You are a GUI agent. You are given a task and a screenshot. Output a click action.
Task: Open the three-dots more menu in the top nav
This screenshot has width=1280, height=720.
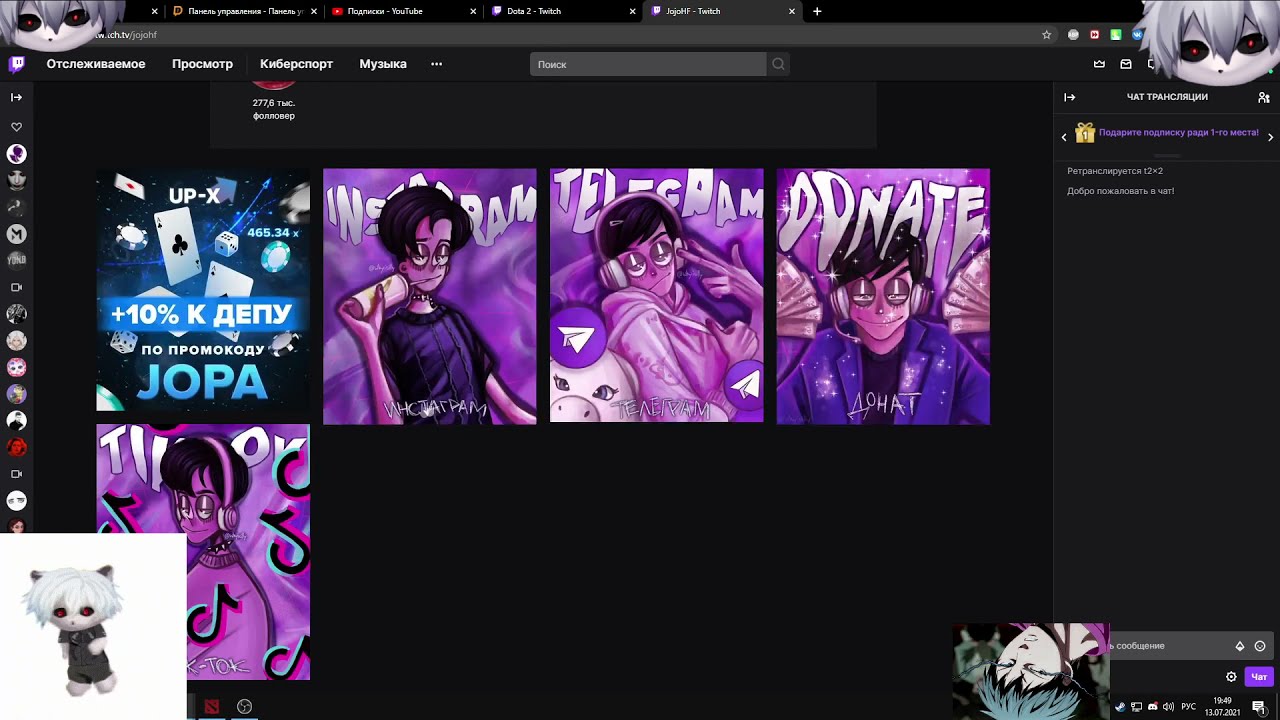436,64
